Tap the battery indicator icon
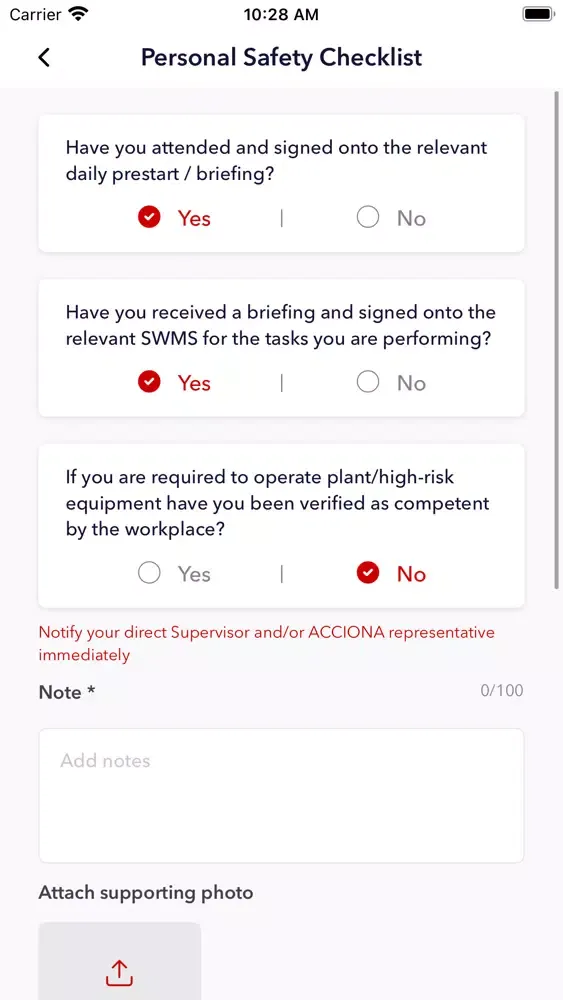The height and width of the screenshot is (1000, 563). [x=538, y=14]
